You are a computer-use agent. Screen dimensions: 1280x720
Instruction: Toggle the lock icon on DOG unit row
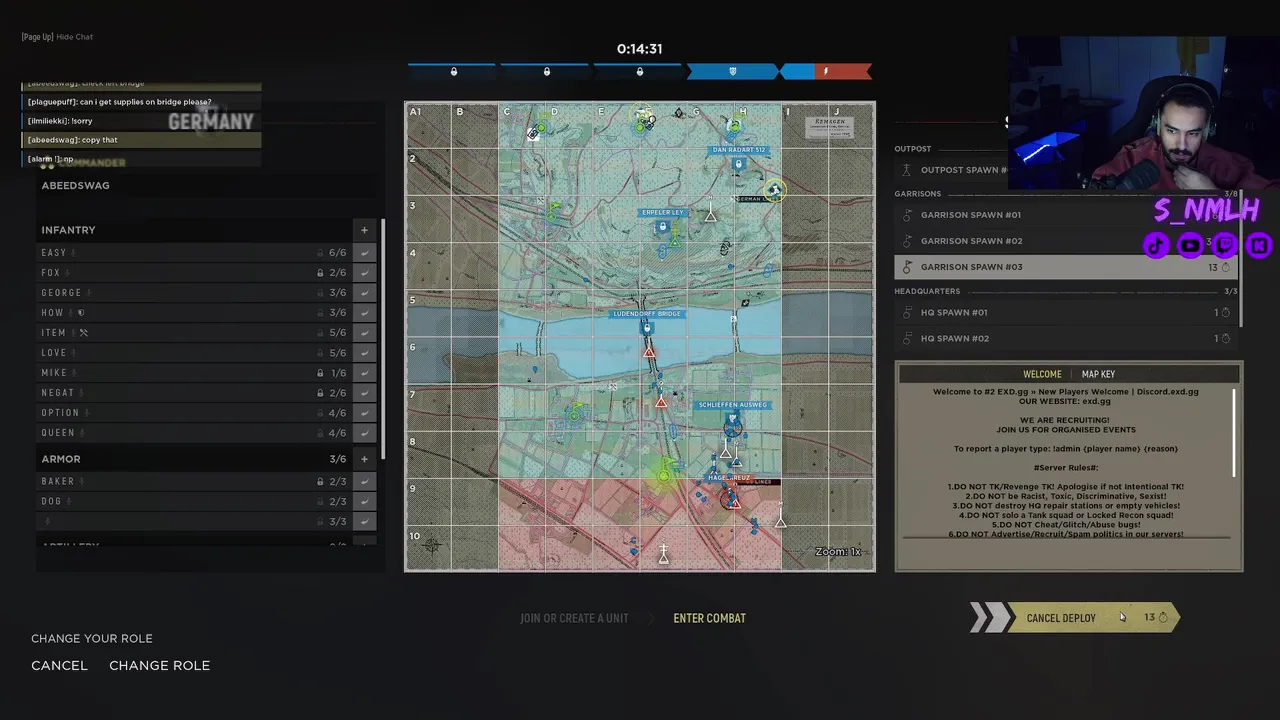coord(320,502)
